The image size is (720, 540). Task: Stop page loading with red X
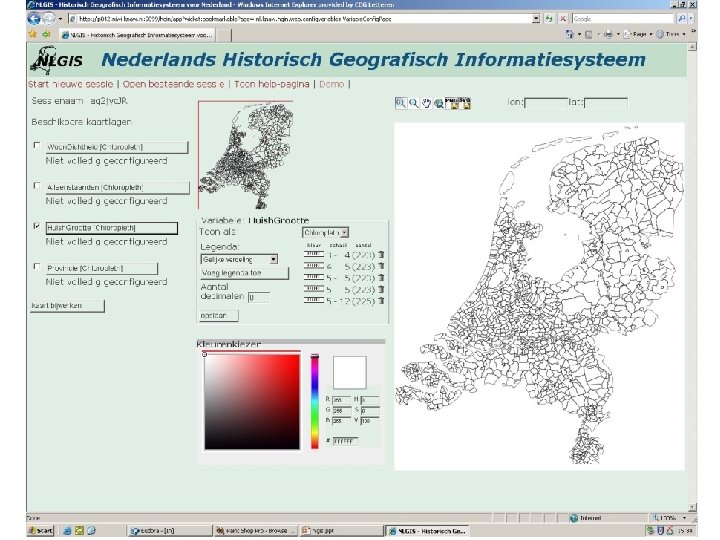(562, 19)
